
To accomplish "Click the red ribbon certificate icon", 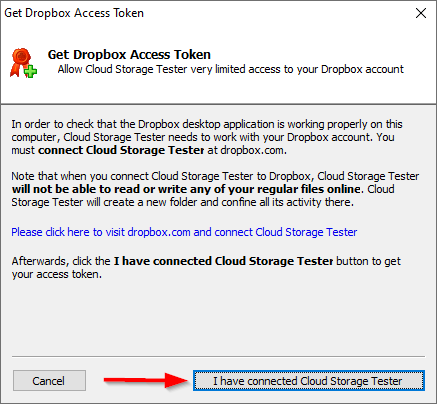I will [x=22, y=62].
